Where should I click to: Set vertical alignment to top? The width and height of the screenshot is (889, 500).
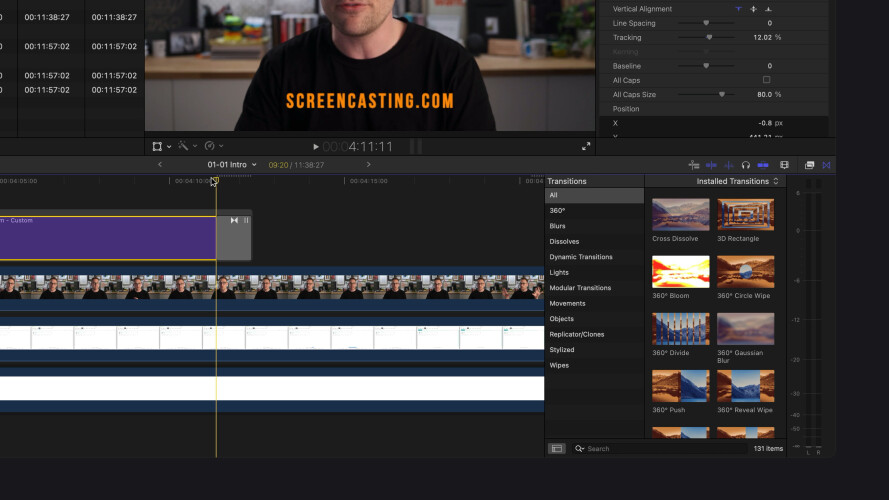point(738,9)
